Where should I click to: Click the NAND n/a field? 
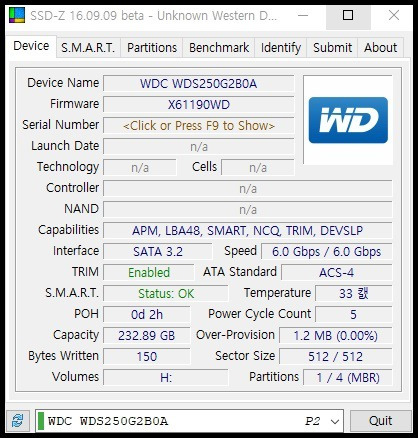point(248,210)
